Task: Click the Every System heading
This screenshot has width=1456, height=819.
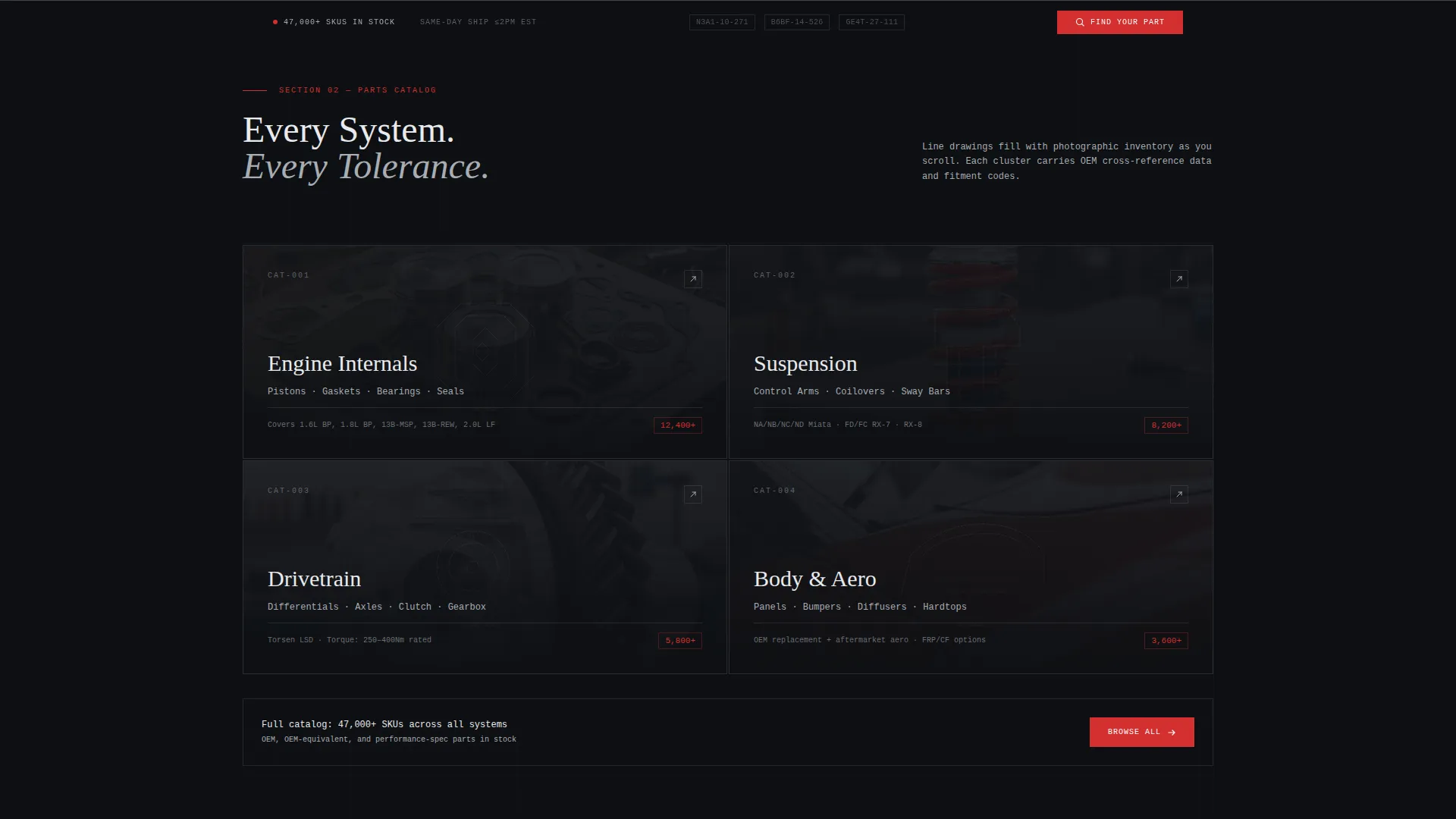Action: [x=349, y=130]
